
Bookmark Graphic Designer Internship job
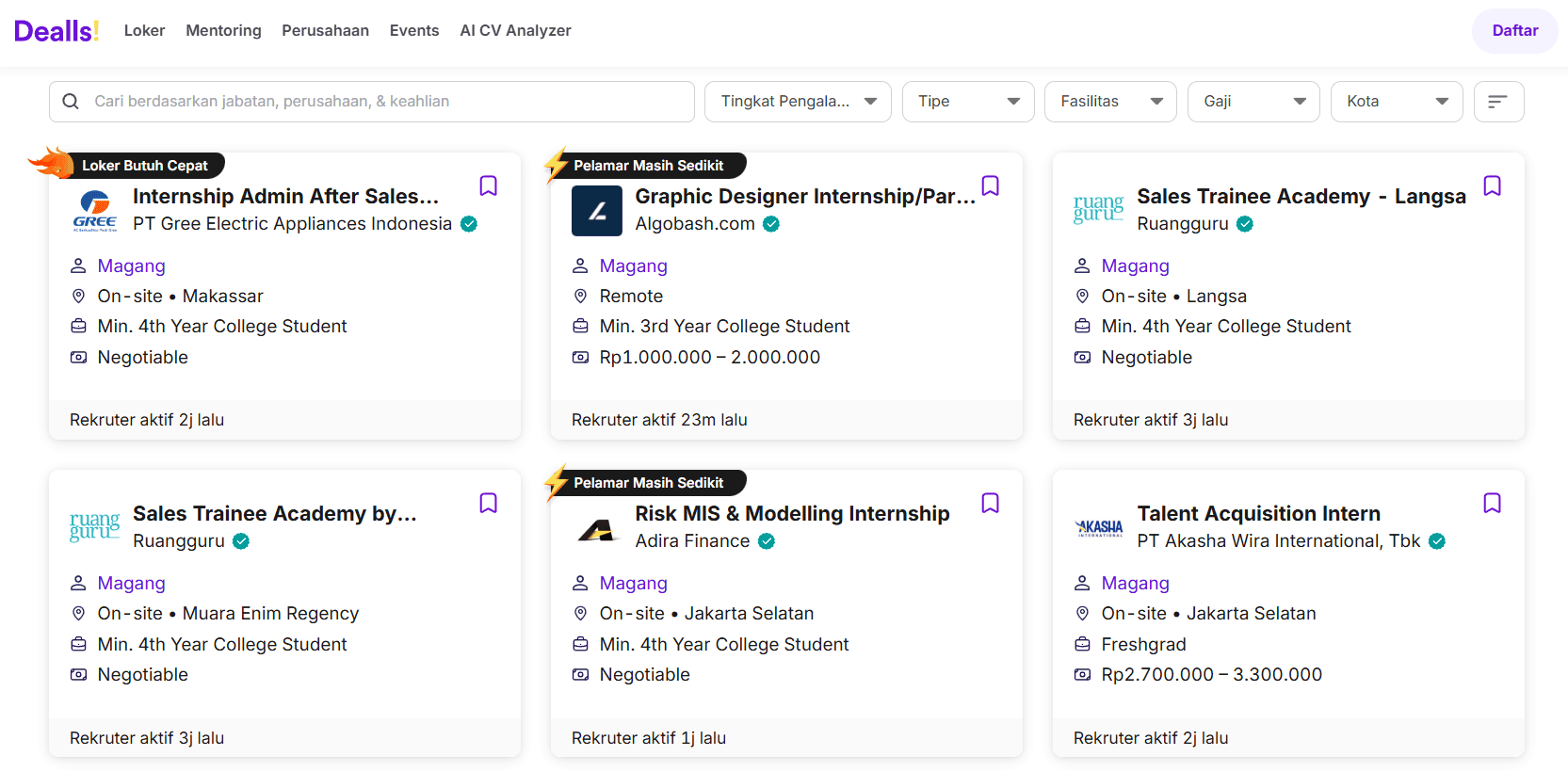tap(990, 185)
